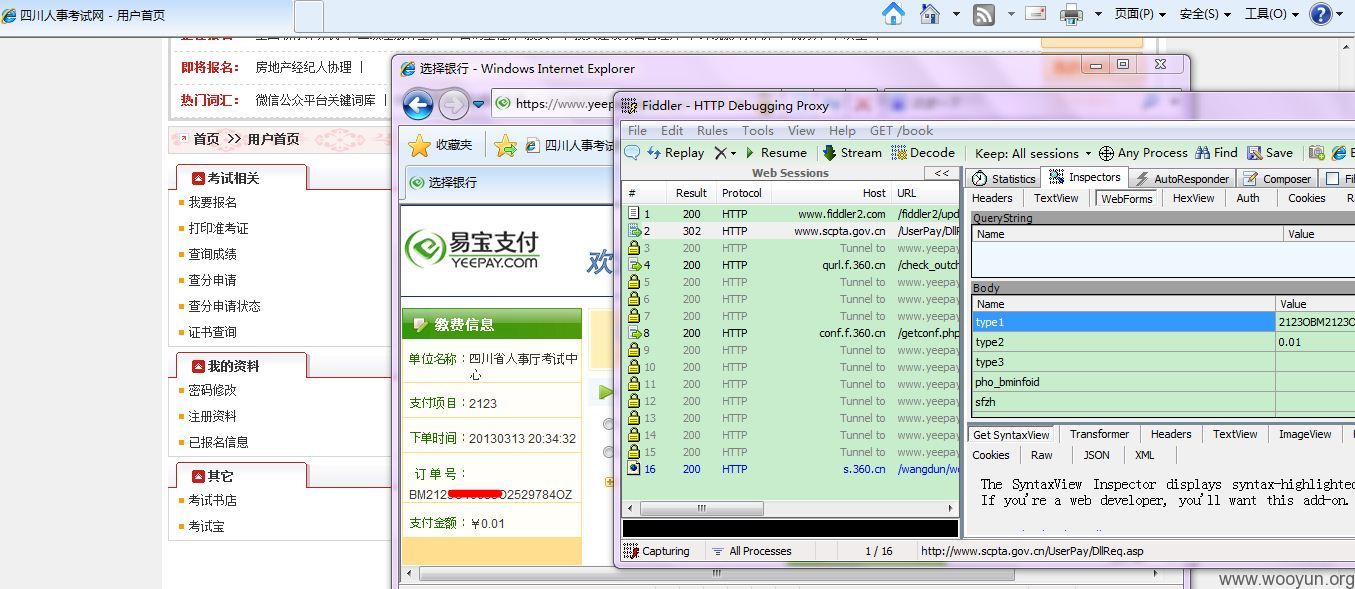Open Find sessions in Fiddler
1355x589 pixels.
click(1216, 153)
